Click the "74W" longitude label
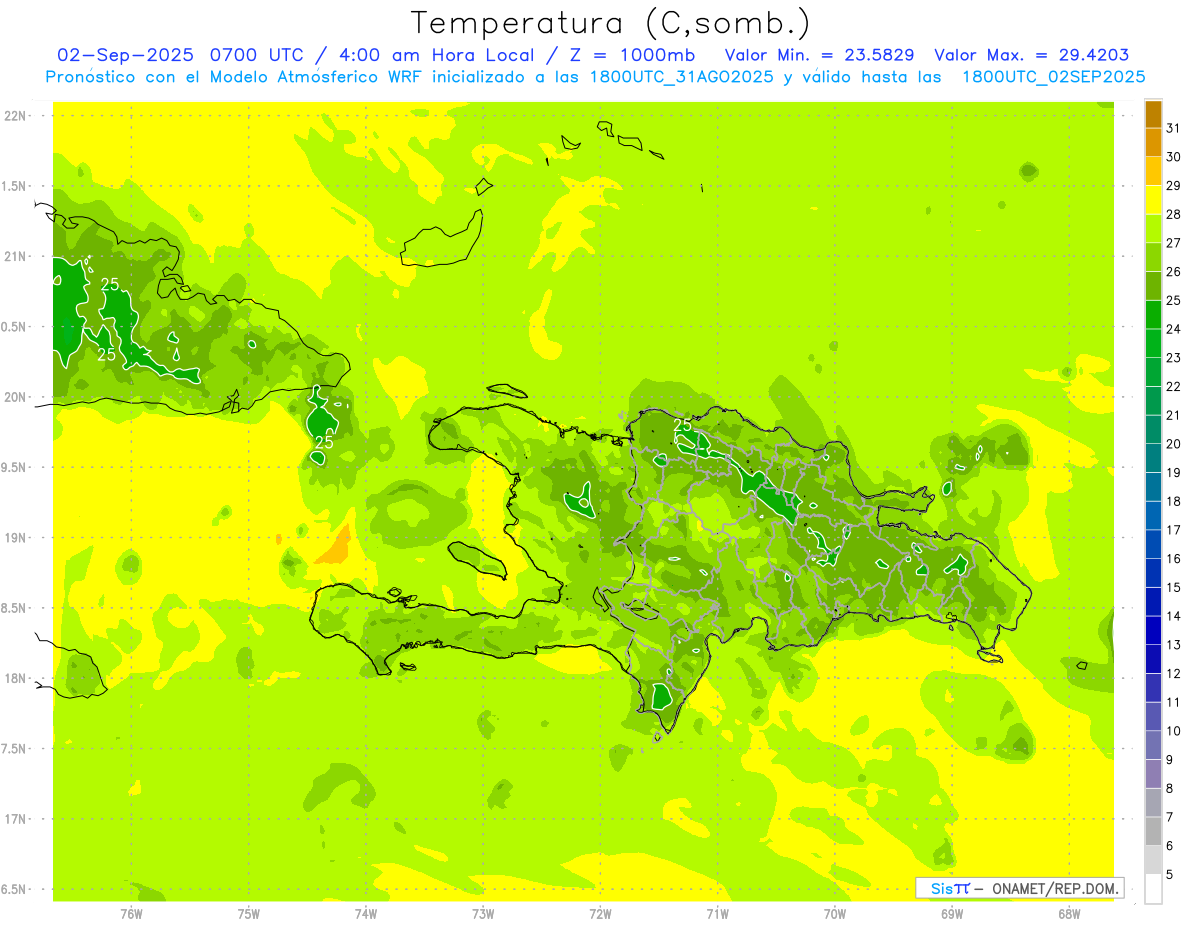 point(366,913)
